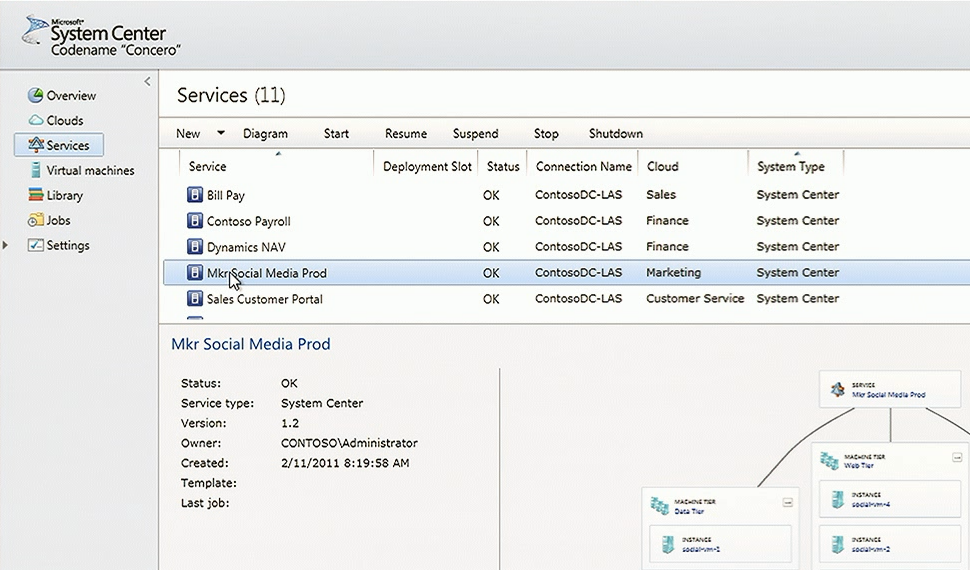Open the Clouds section
970x570 pixels.
click(x=65, y=120)
